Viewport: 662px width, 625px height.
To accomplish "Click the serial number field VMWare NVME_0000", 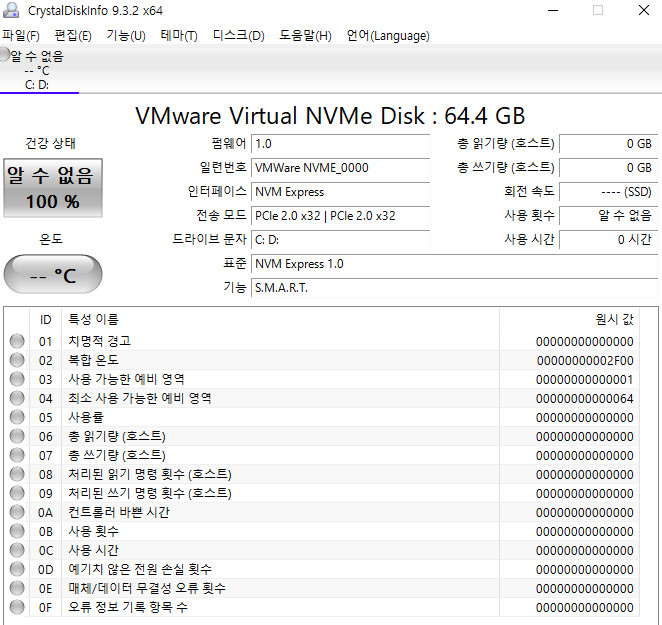I will tap(340, 168).
